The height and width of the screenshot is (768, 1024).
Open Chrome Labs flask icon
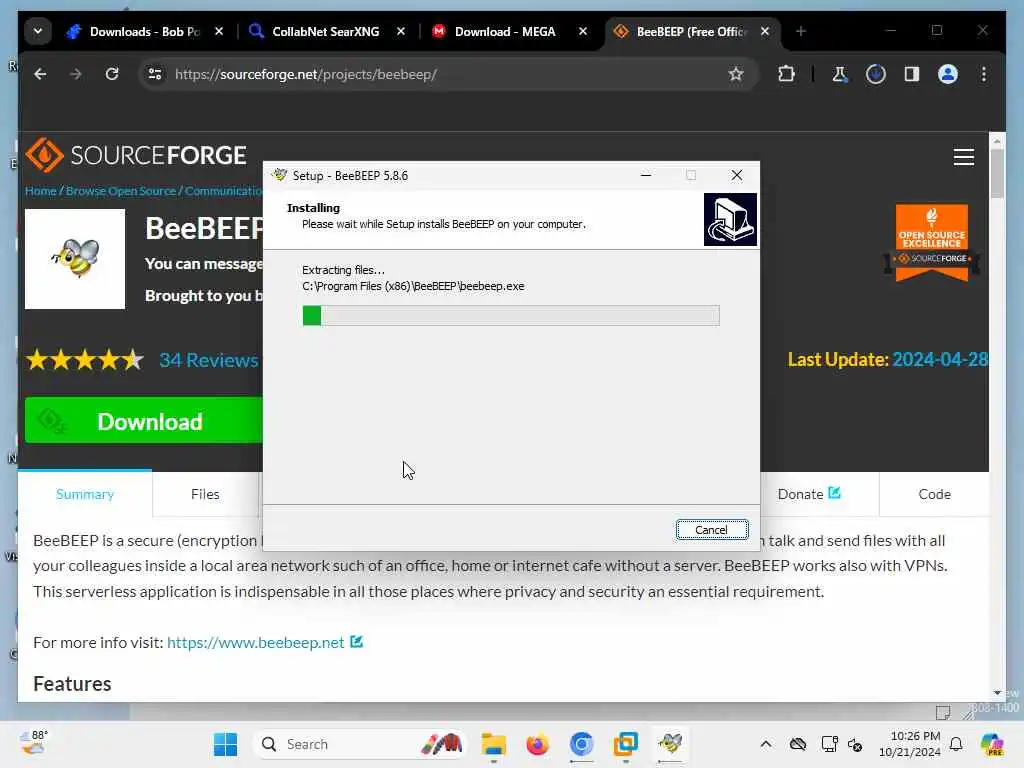click(839, 74)
